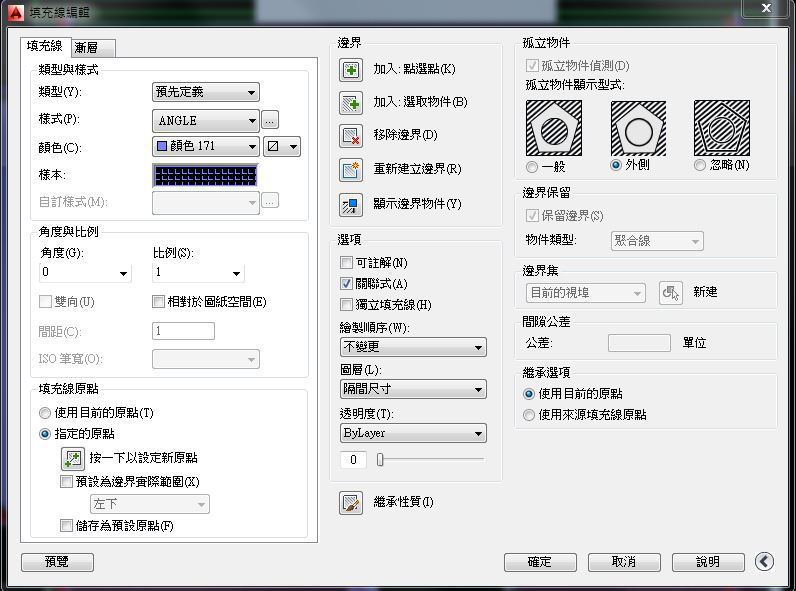Click the 取消 button
The image size is (796, 591).
pos(624,562)
